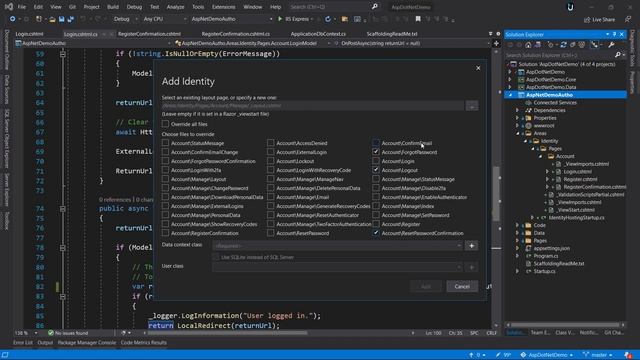Click the Sync/Refresh icon in Solution Explorer toolbar
Image resolution: width=640 pixels, height=360 pixels.
coord(563,45)
